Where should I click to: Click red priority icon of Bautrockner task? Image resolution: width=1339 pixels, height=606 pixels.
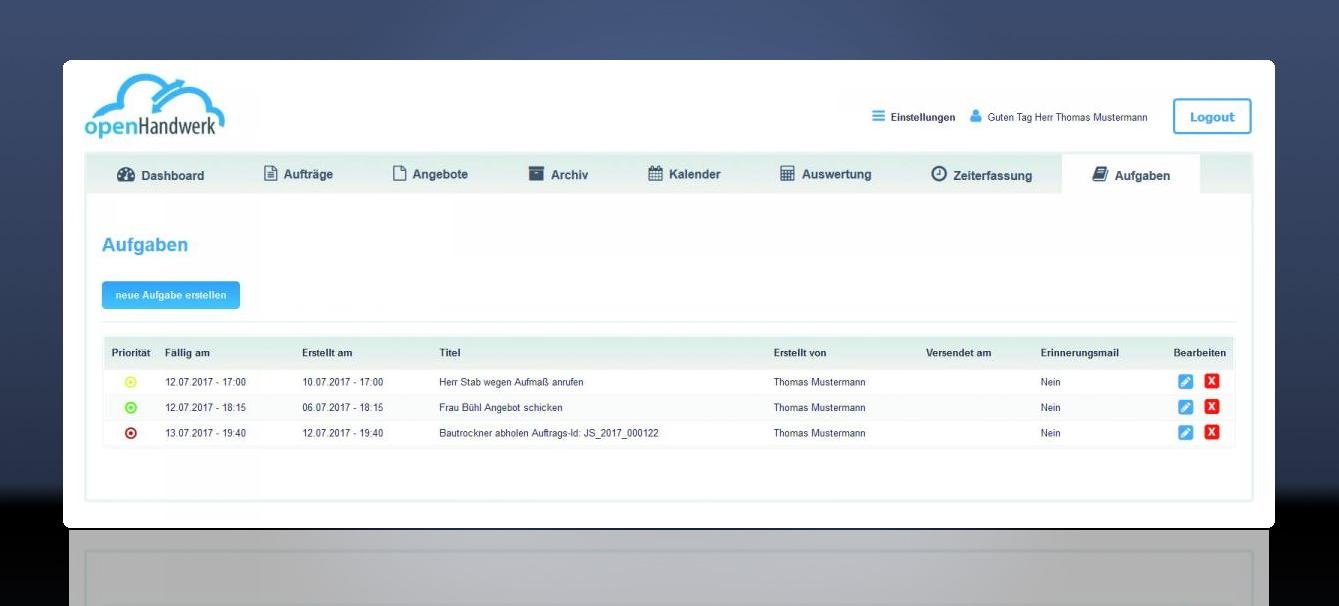131,433
